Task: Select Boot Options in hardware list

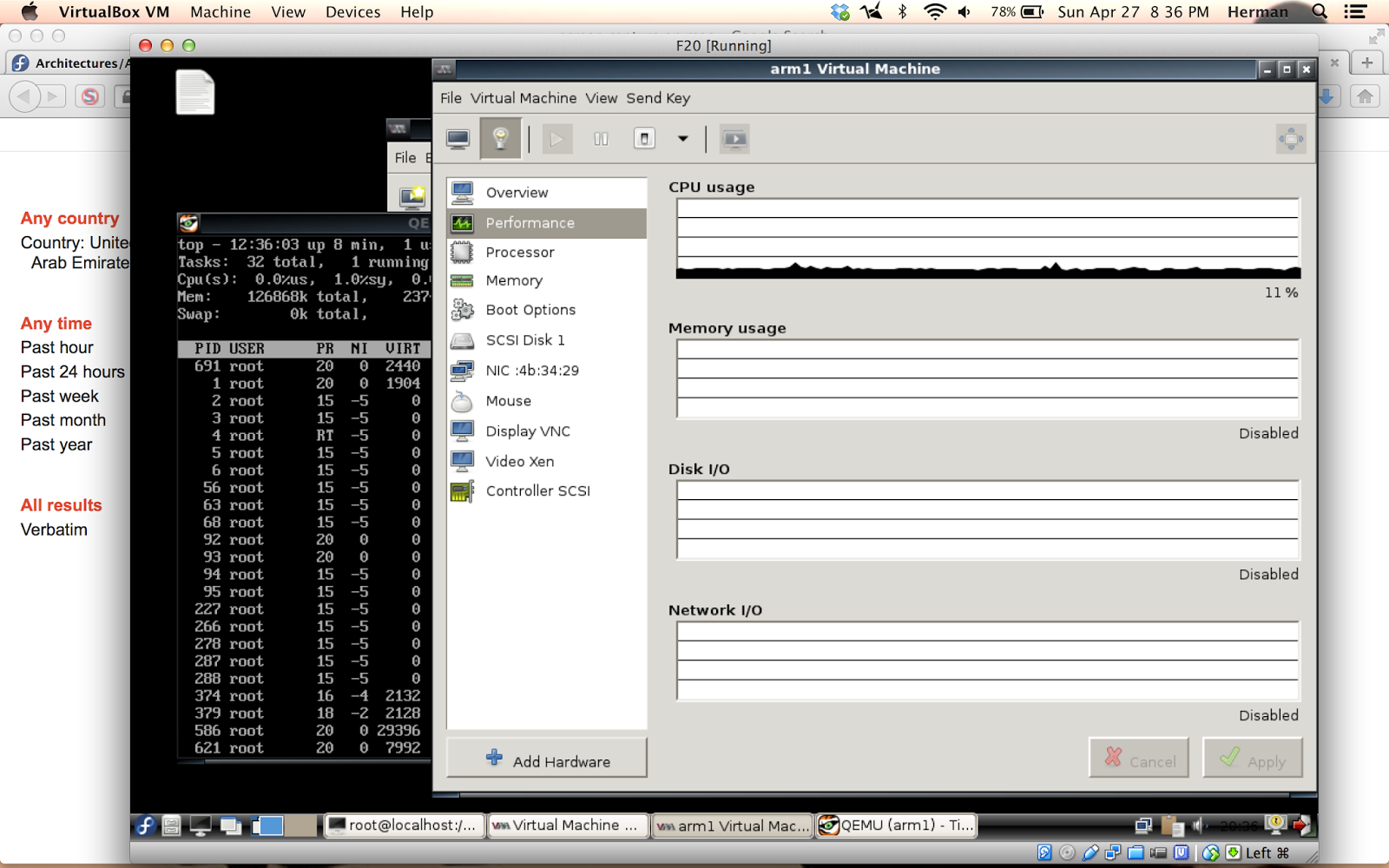Action: [x=547, y=310]
